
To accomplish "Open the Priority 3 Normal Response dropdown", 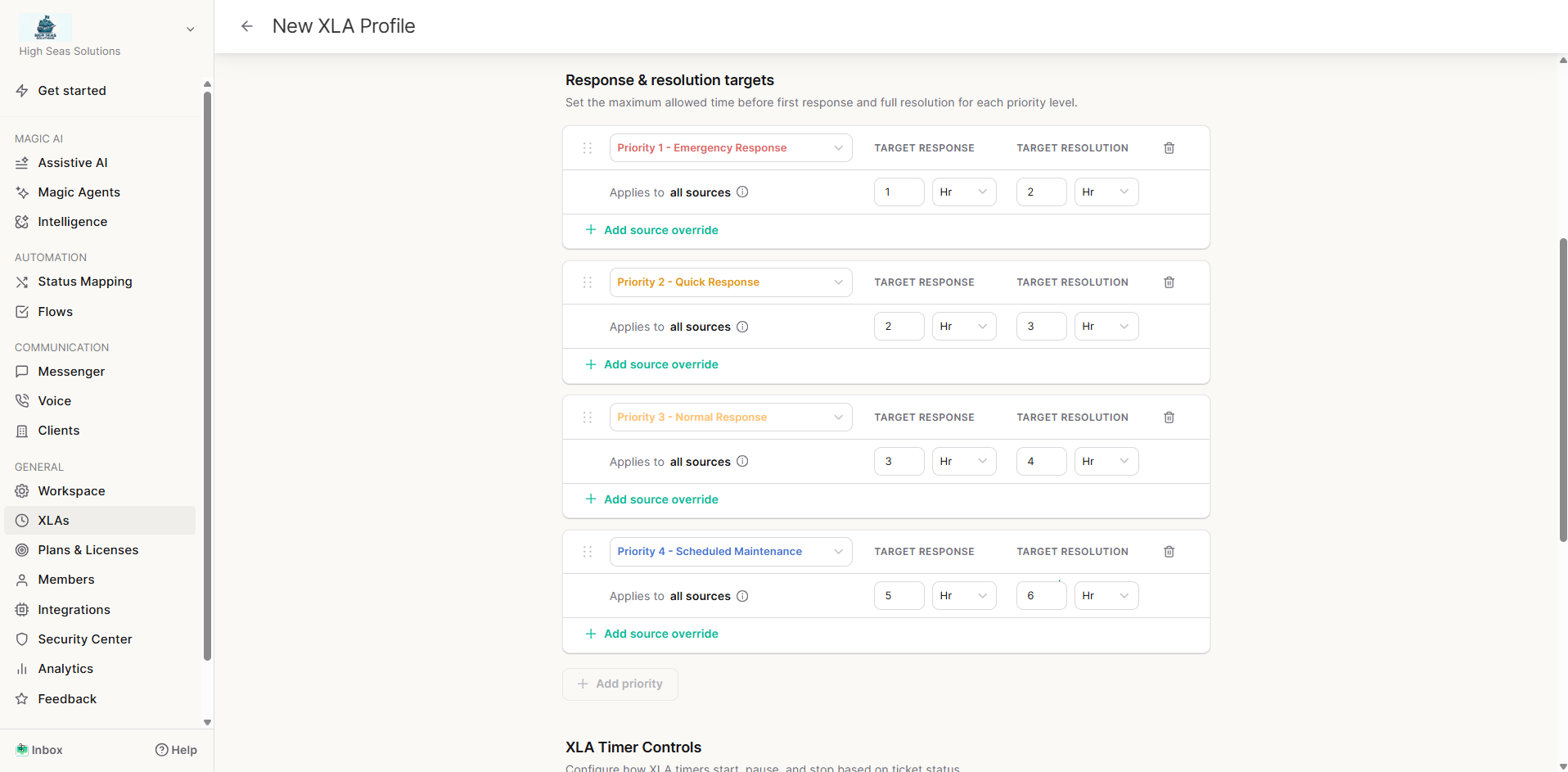I will tap(731, 418).
